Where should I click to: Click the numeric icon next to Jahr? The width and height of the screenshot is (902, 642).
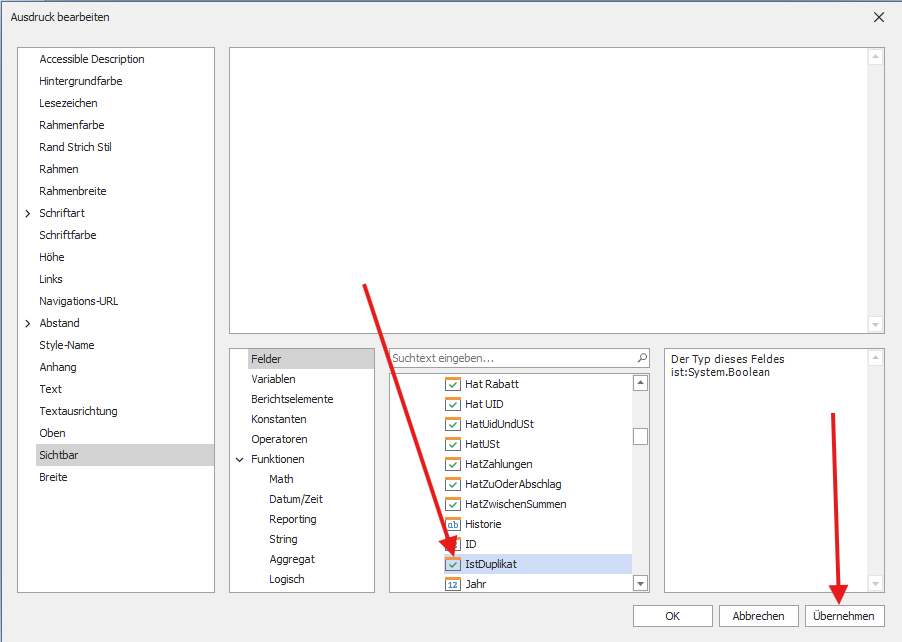coord(453,584)
